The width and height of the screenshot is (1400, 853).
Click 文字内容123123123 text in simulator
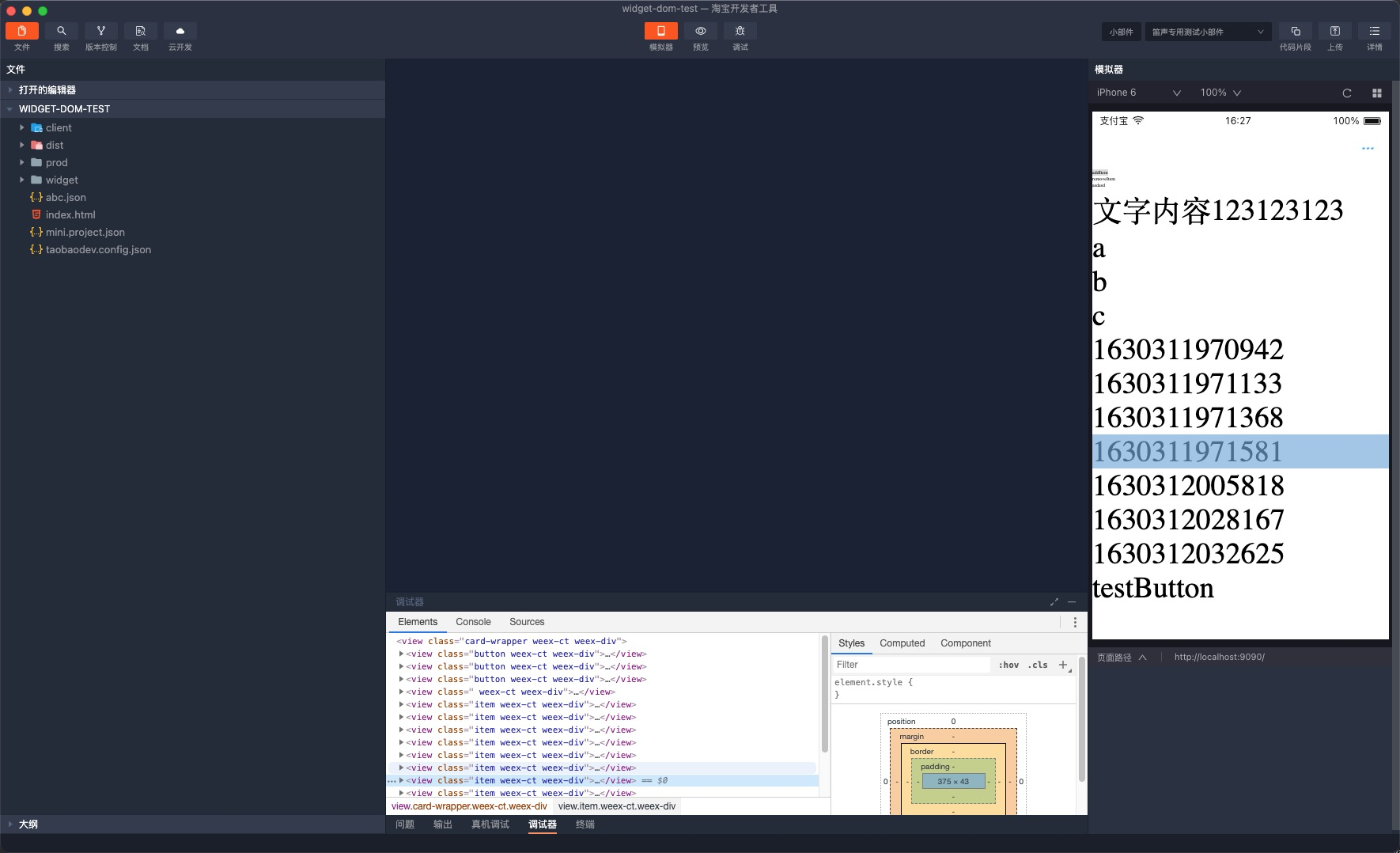pyautogui.click(x=1217, y=210)
